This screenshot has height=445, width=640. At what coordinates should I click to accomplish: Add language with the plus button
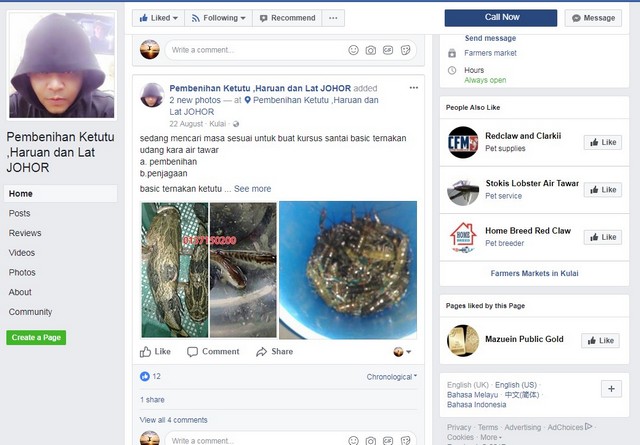point(612,389)
